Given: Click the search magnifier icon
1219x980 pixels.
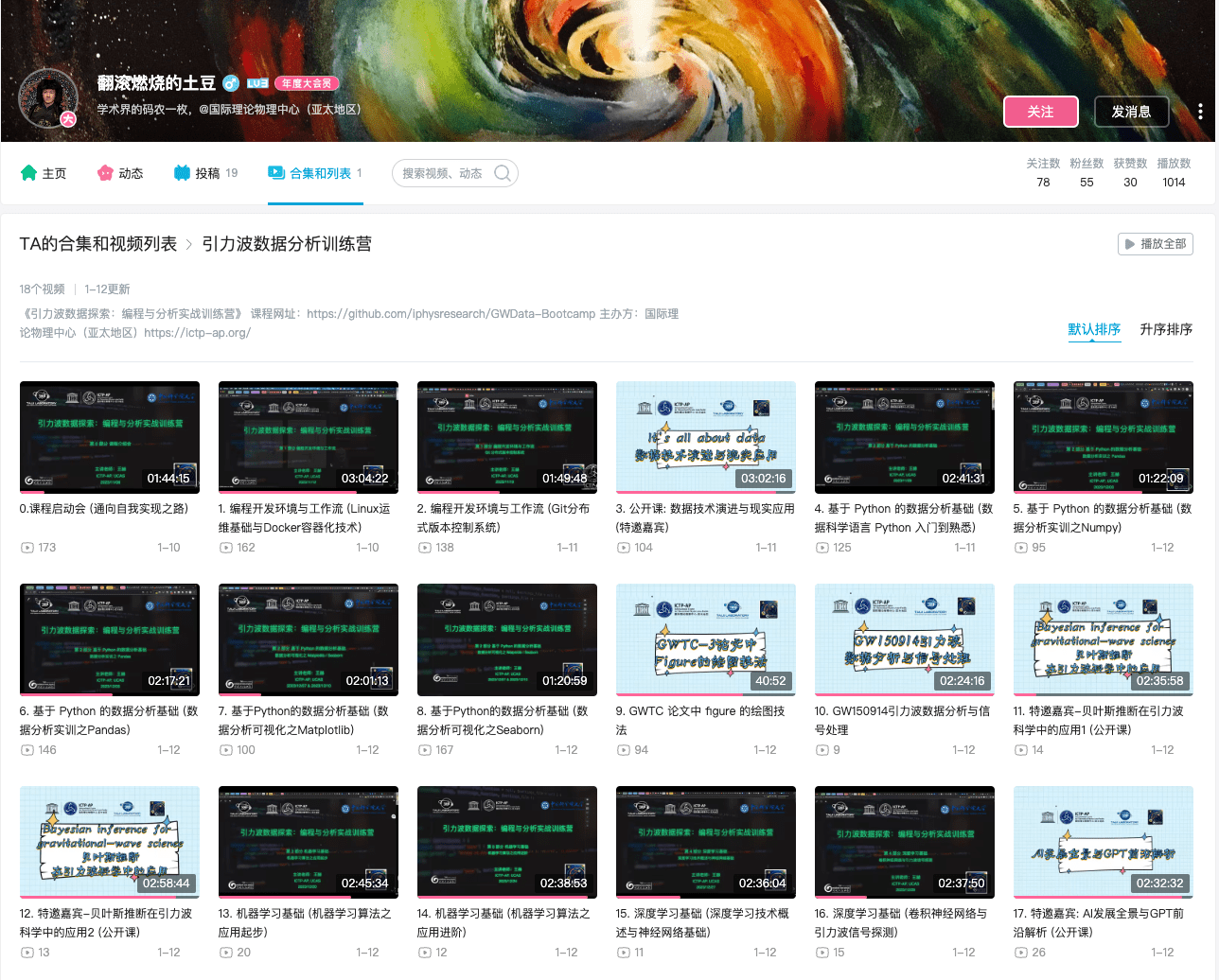Looking at the screenshot, I should [x=503, y=173].
